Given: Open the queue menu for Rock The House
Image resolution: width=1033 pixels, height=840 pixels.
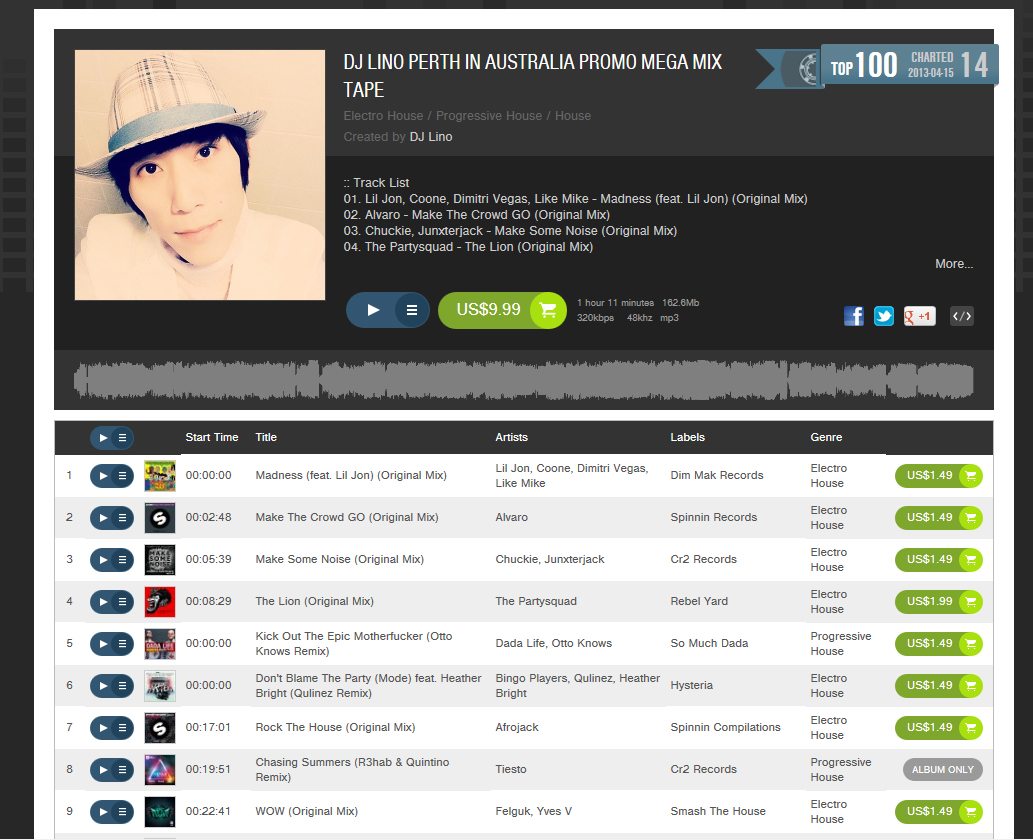Looking at the screenshot, I should point(123,728).
